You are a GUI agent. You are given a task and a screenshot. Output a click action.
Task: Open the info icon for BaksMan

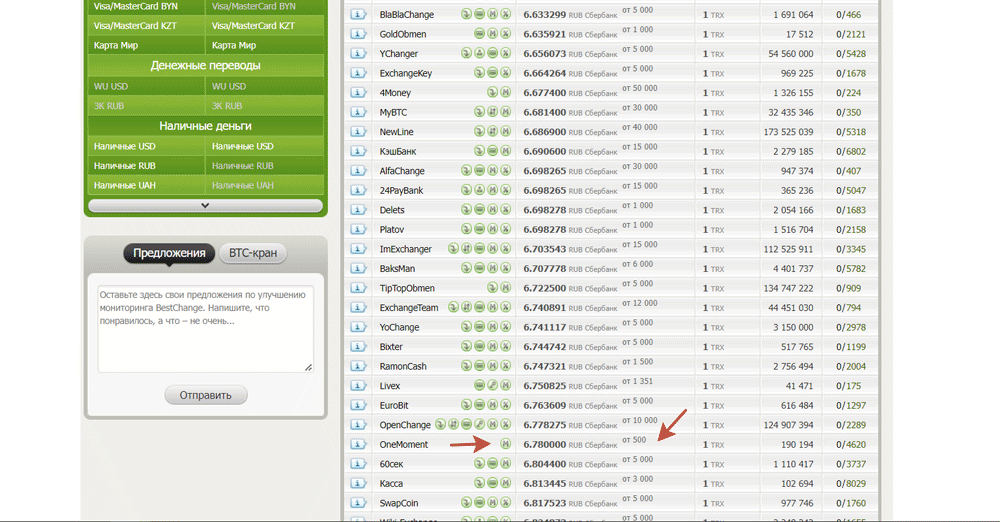(358, 269)
